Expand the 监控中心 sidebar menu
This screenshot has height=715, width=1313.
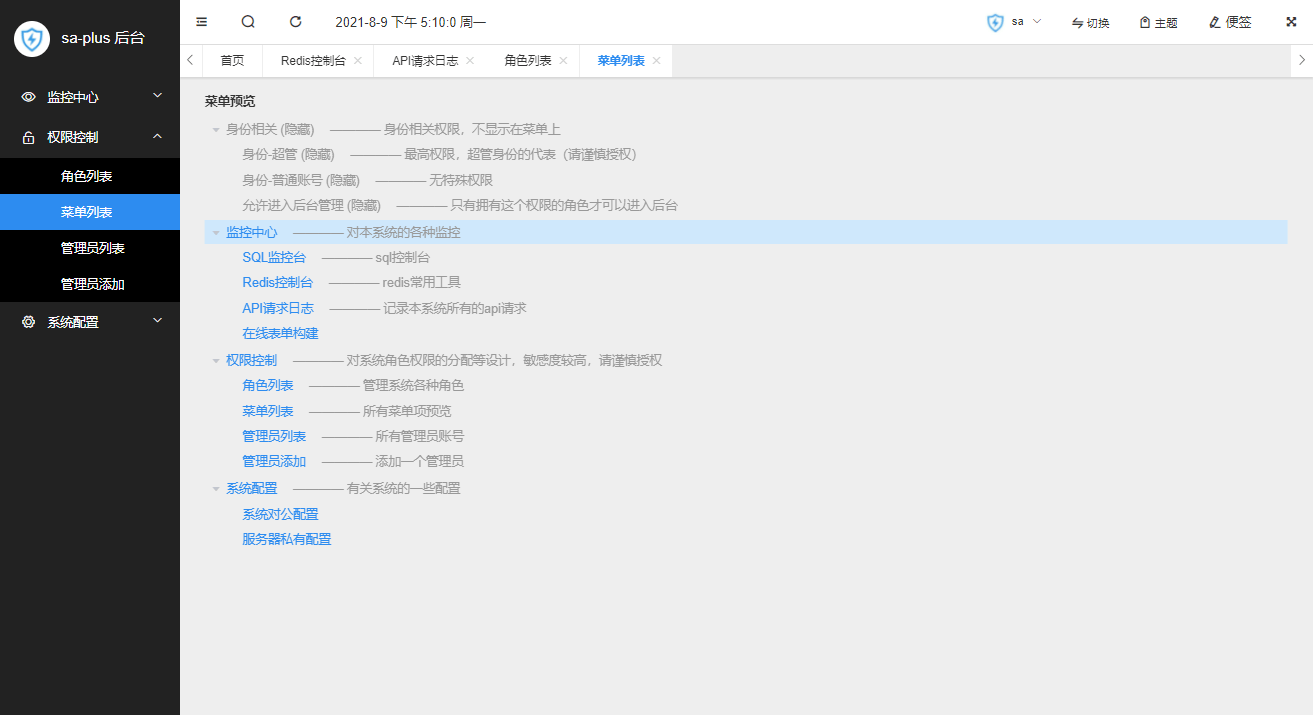point(90,97)
